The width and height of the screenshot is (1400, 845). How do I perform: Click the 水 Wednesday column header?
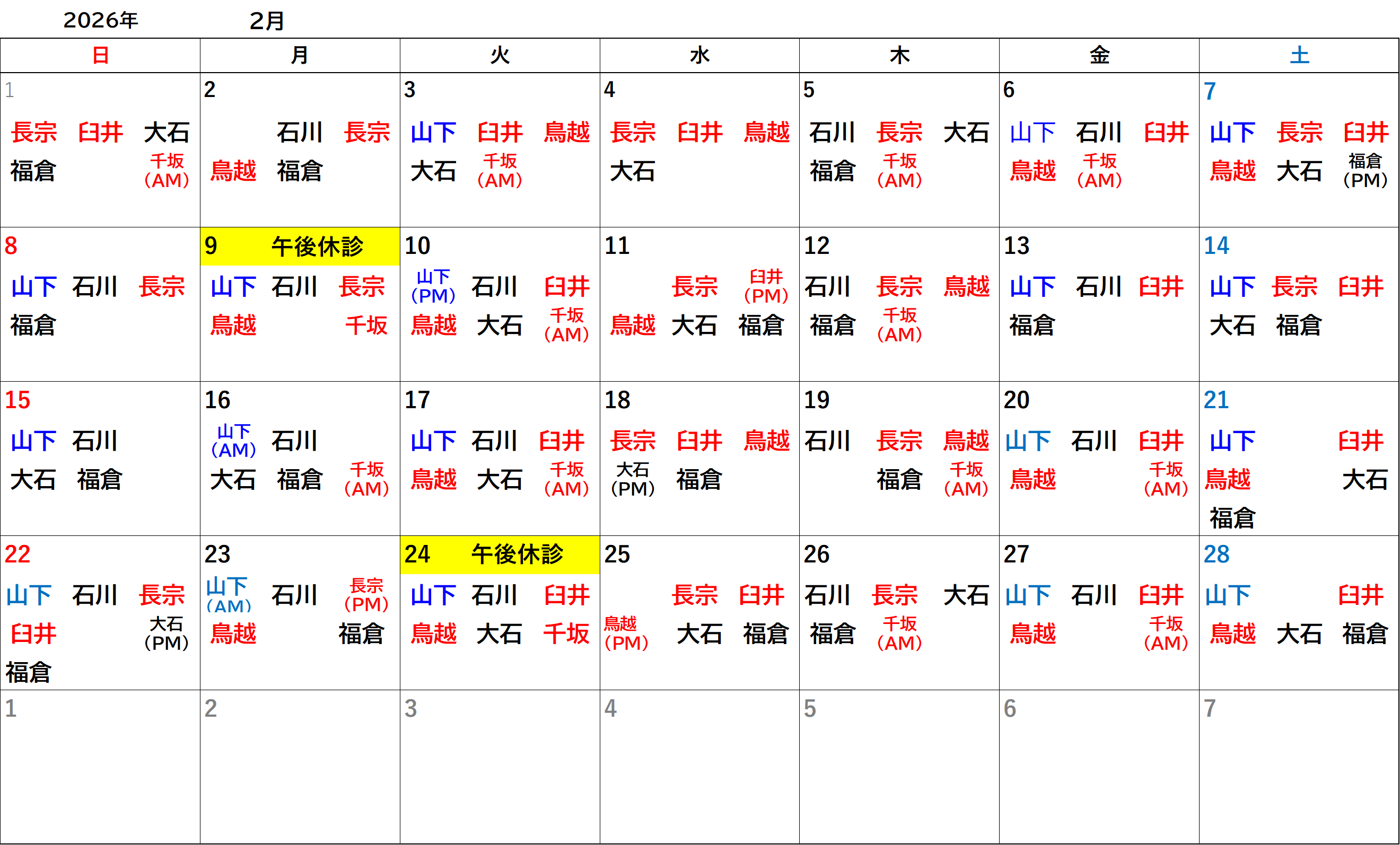[699, 56]
